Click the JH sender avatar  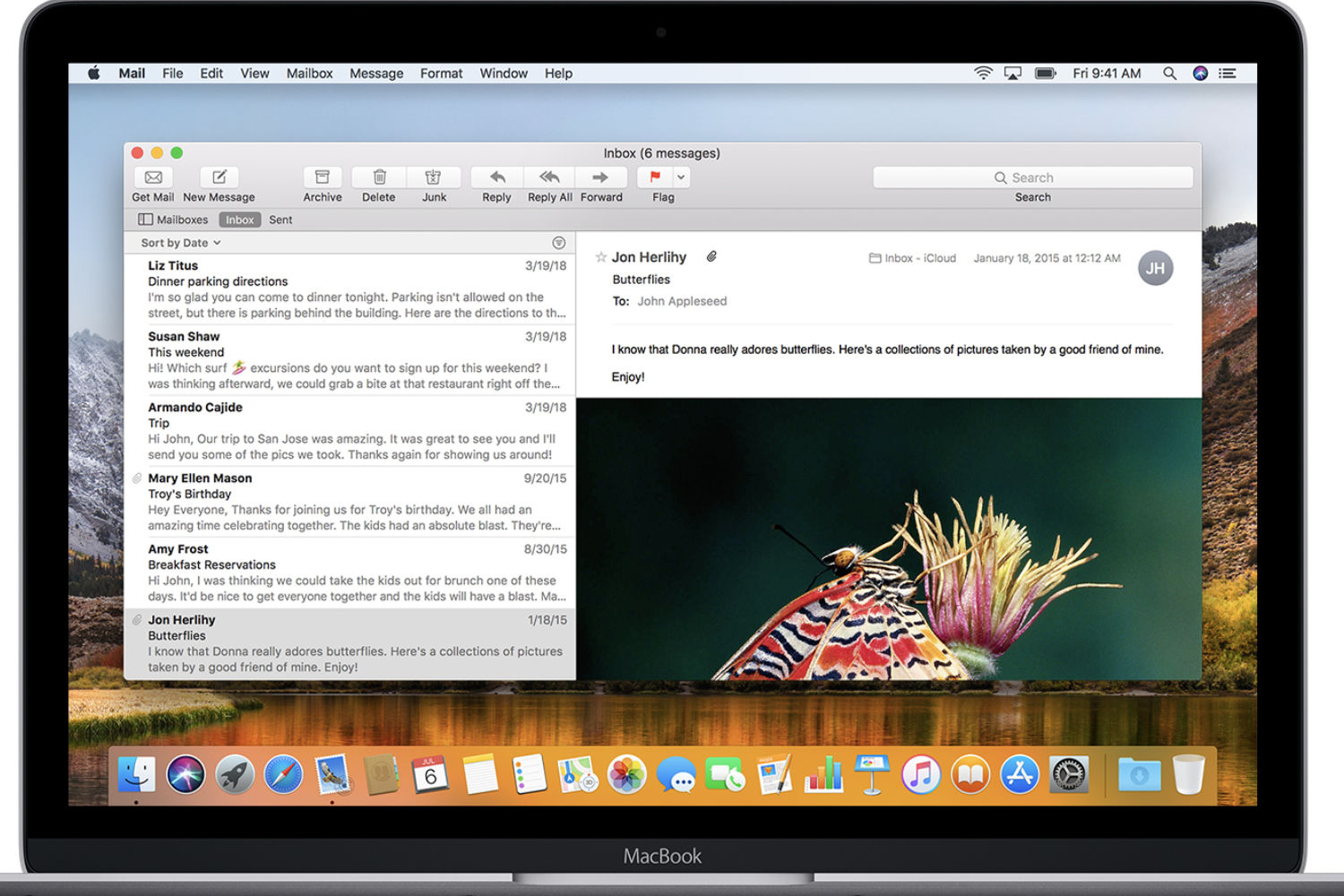point(1155,268)
